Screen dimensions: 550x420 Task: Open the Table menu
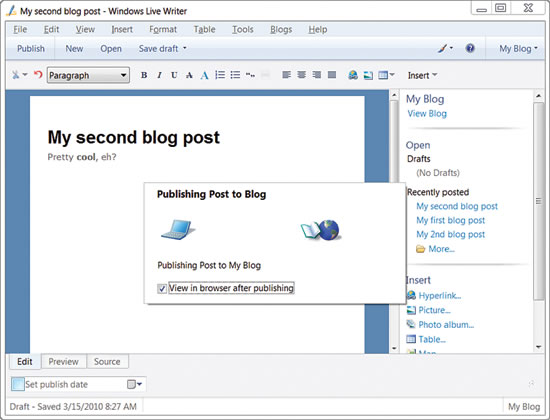(x=204, y=29)
